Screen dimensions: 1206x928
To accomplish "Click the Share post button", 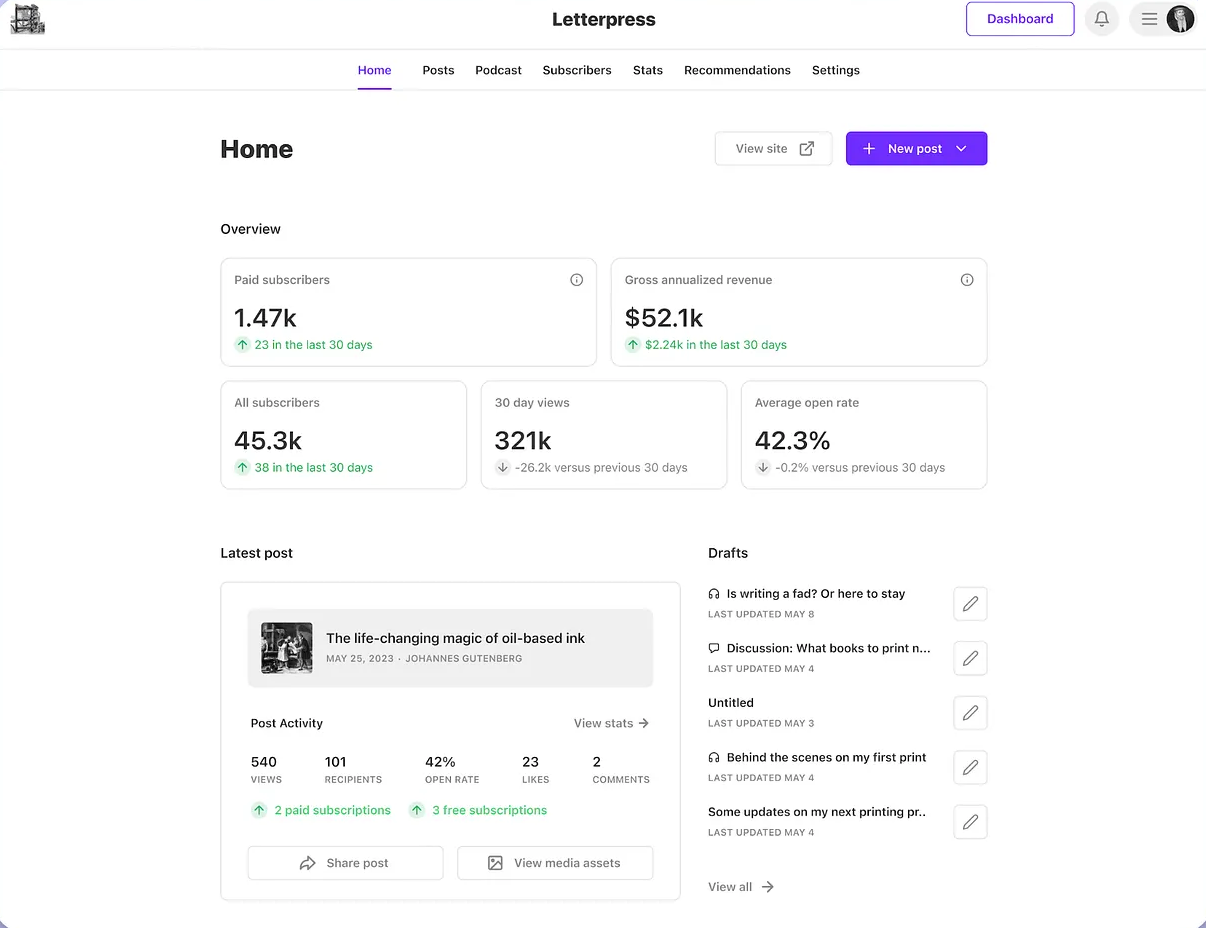I will (345, 863).
